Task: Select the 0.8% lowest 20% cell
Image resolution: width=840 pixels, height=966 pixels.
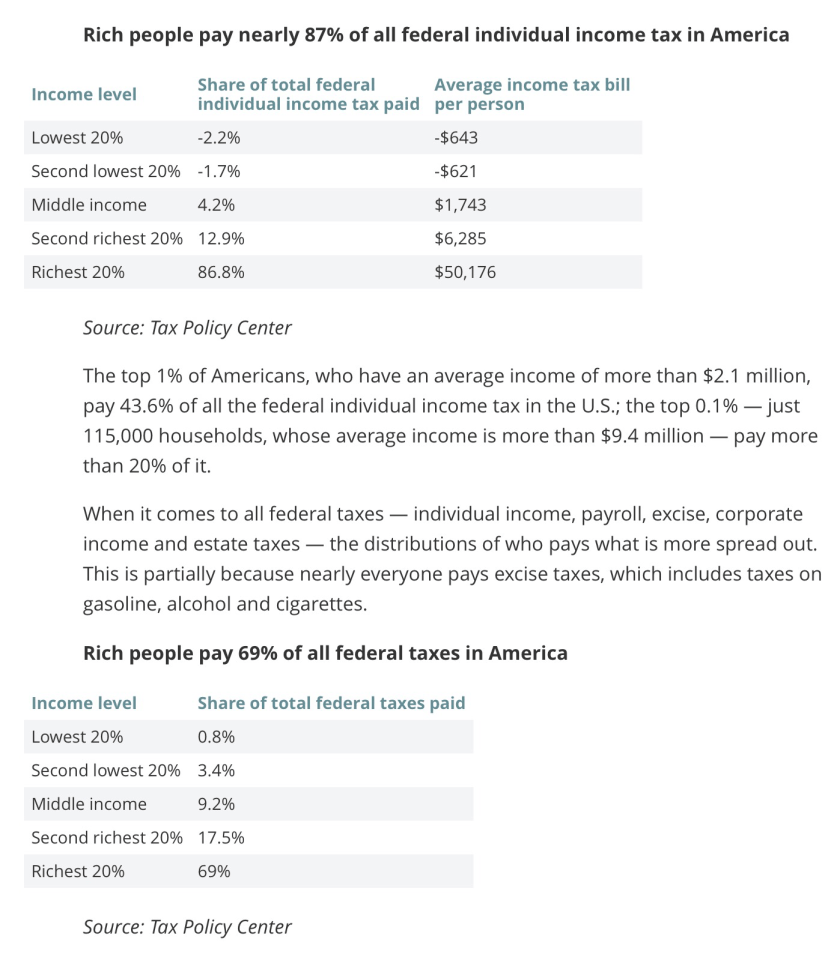Action: tap(216, 737)
